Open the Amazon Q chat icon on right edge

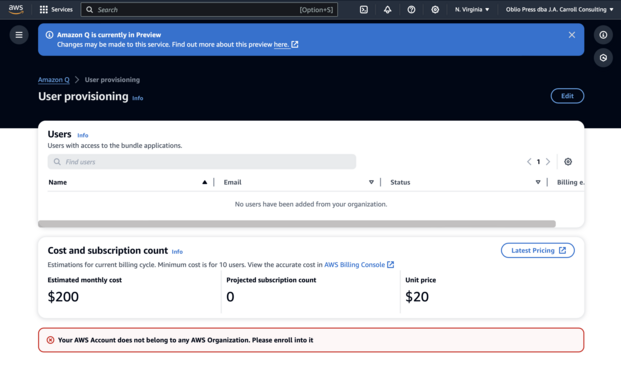coord(603,58)
